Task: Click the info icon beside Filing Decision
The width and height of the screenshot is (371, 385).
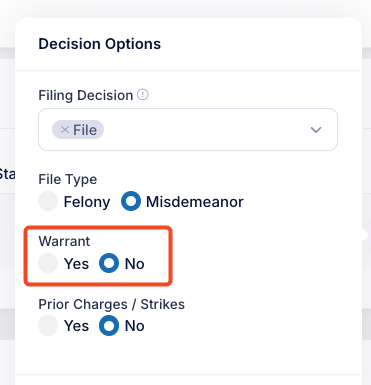Action: pos(143,95)
